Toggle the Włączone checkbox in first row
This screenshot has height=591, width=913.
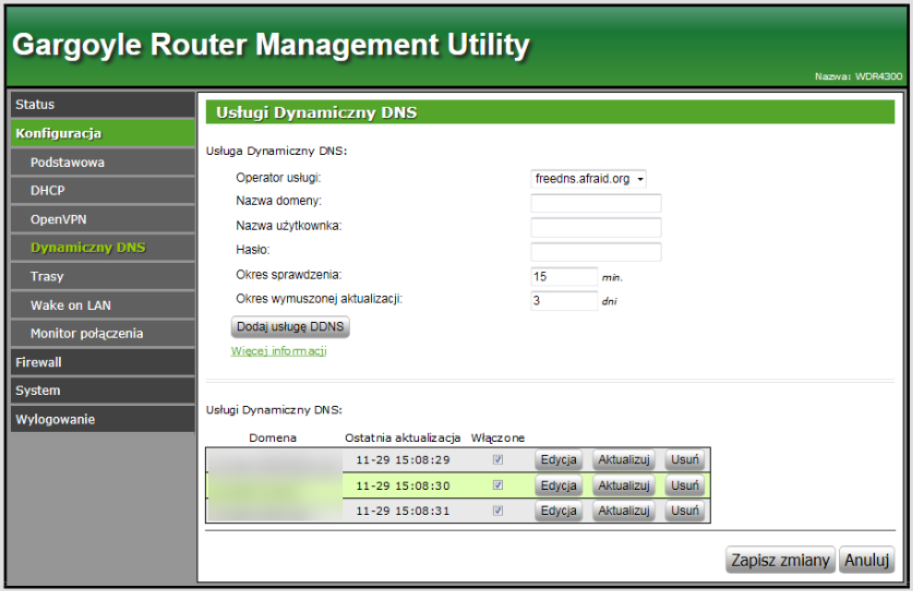tap(498, 460)
